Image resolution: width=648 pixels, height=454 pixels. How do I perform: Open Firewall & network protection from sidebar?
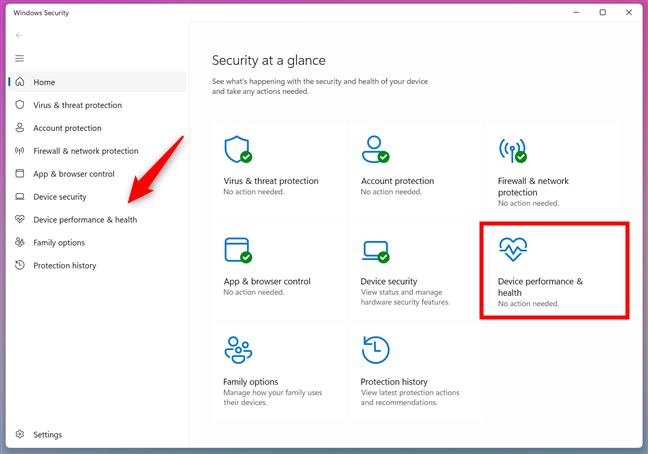click(98, 151)
